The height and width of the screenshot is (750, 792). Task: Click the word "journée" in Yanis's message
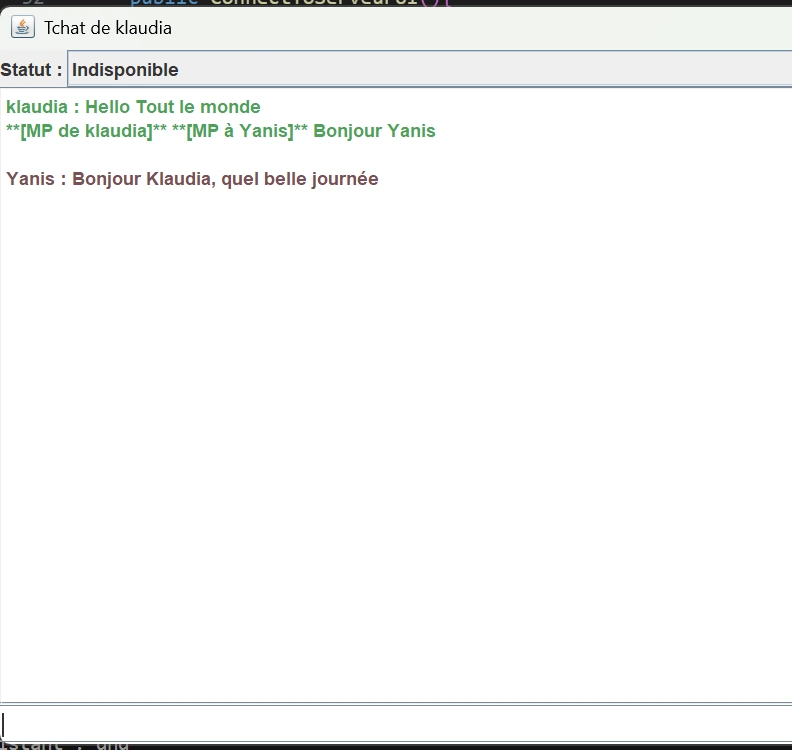point(343,179)
